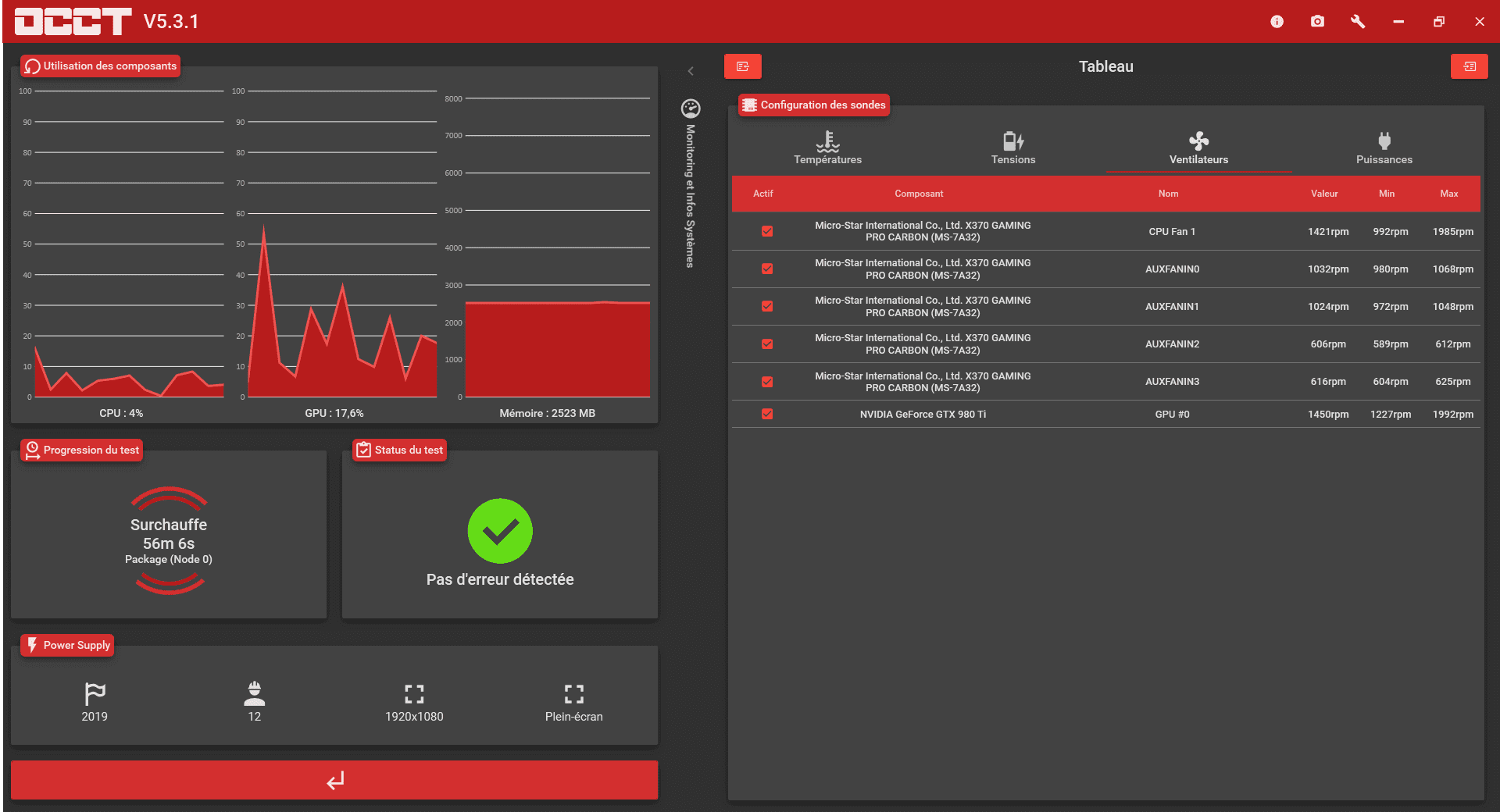Disable the GPU #0 fan checkbox

point(767,414)
